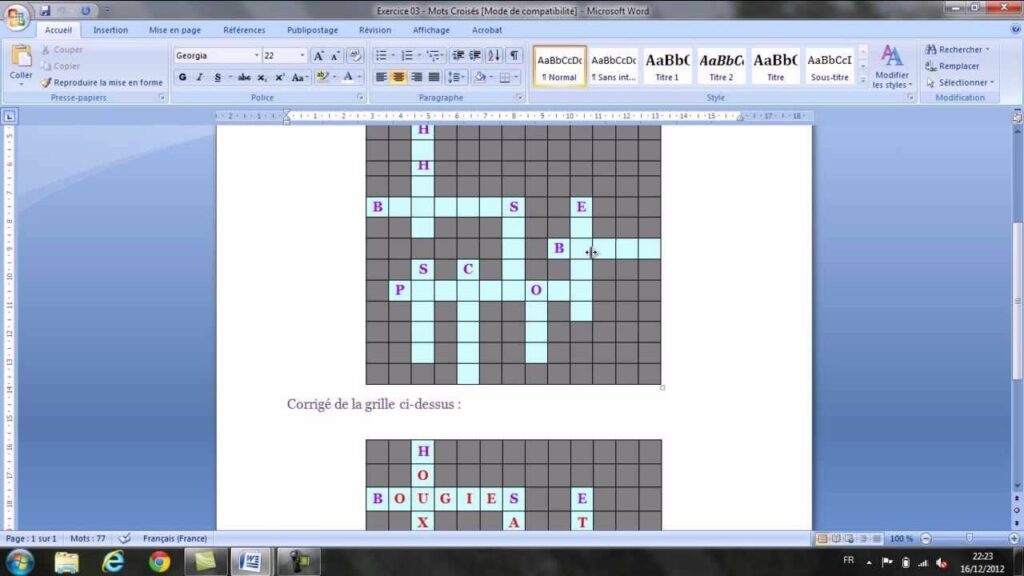This screenshot has height=576, width=1024.
Task: Toggle underline formatting
Action: 217,77
